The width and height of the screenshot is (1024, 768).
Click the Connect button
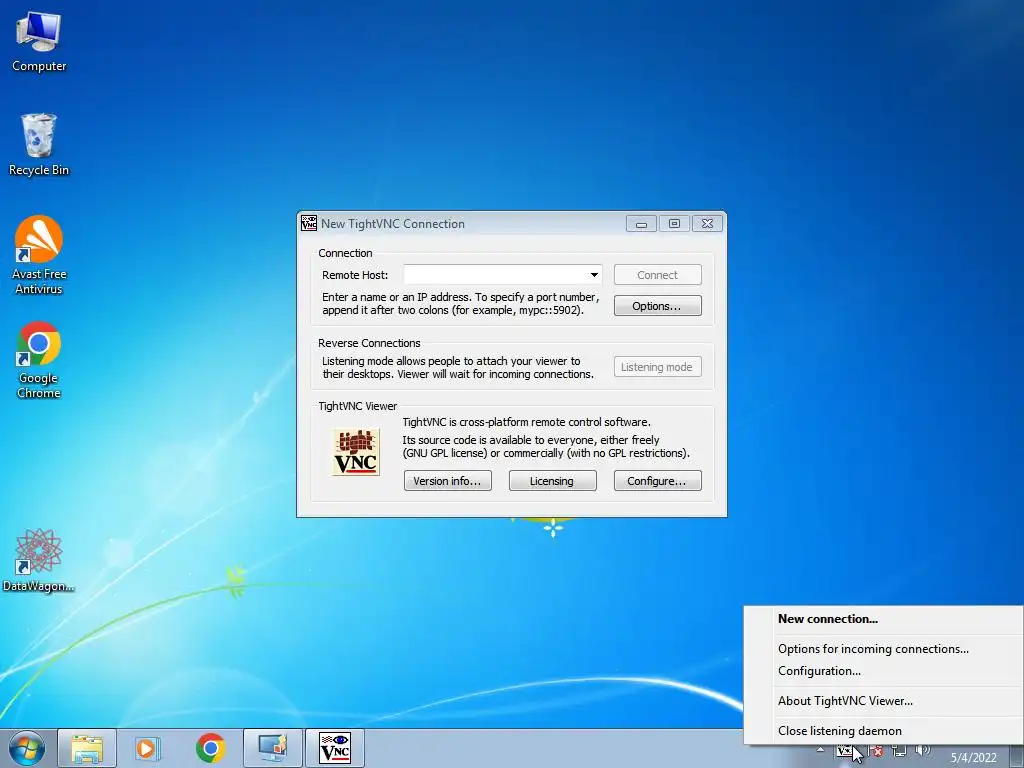658,275
